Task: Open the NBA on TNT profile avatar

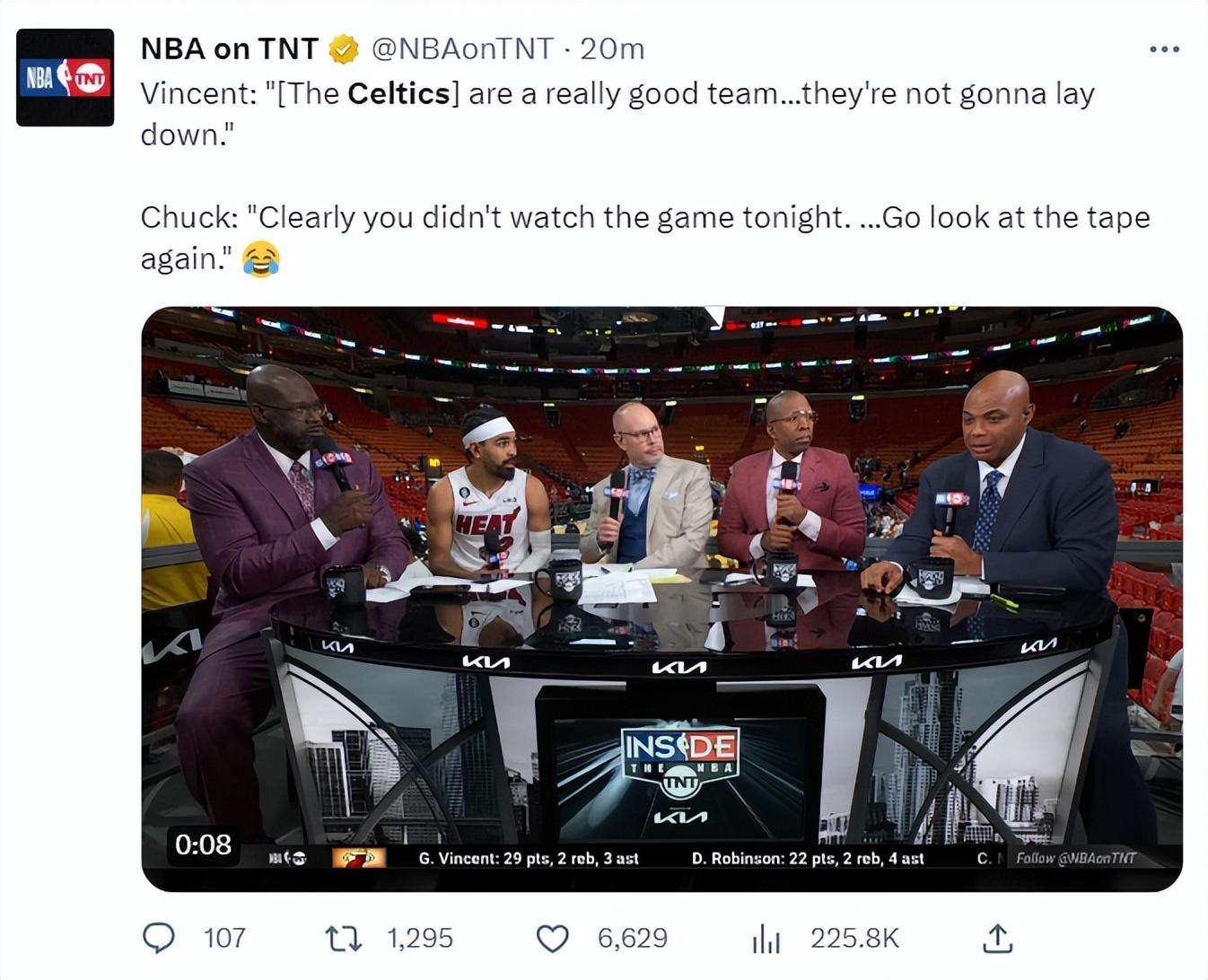Action: (x=66, y=78)
